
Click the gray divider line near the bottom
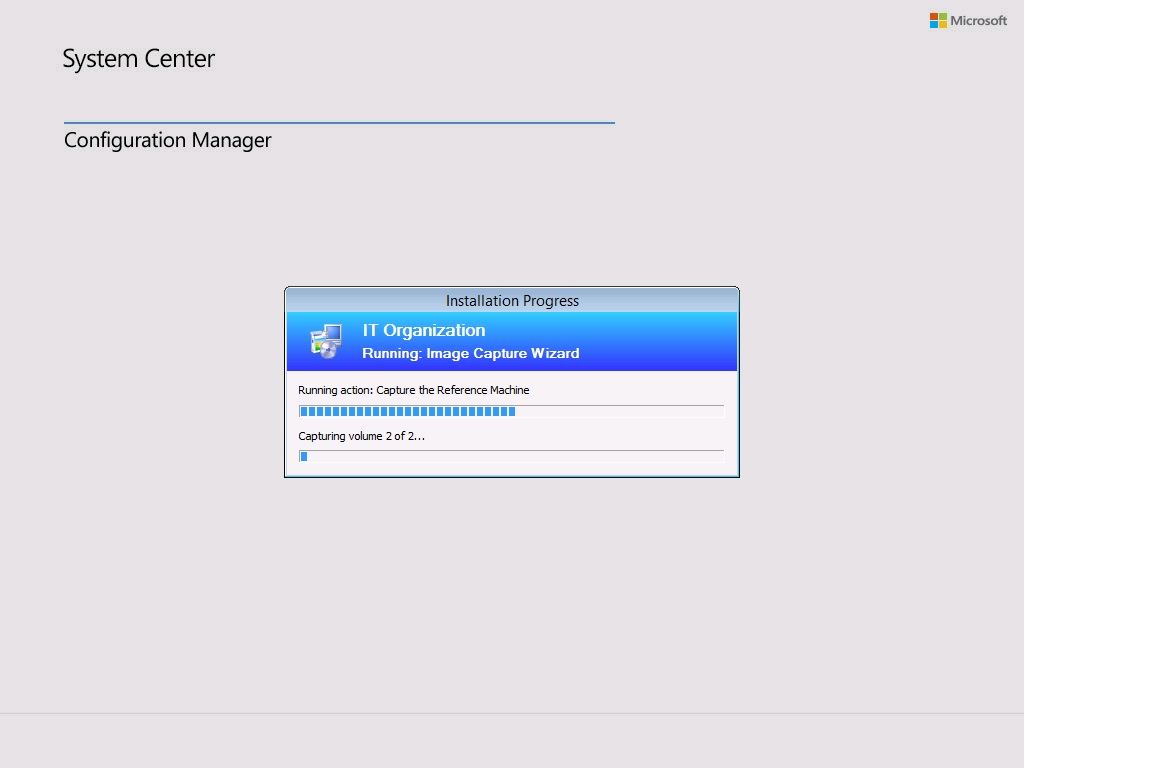(512, 713)
